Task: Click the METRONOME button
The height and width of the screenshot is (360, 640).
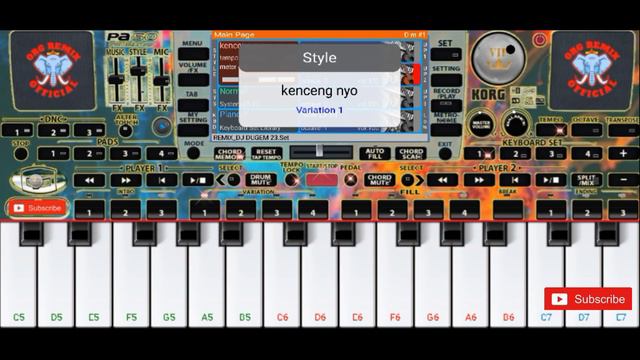Action: click(446, 130)
